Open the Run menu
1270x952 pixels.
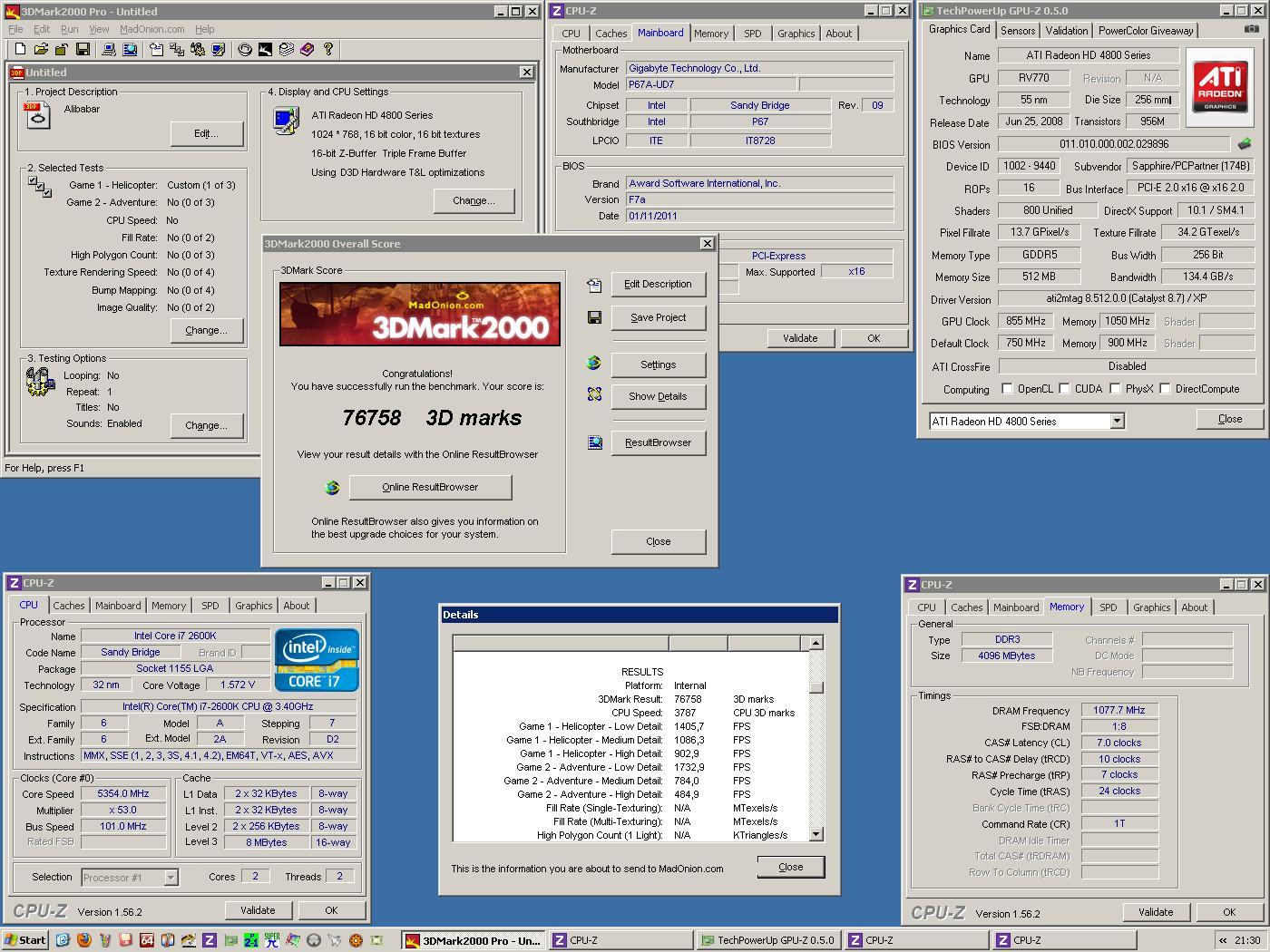pos(69,29)
